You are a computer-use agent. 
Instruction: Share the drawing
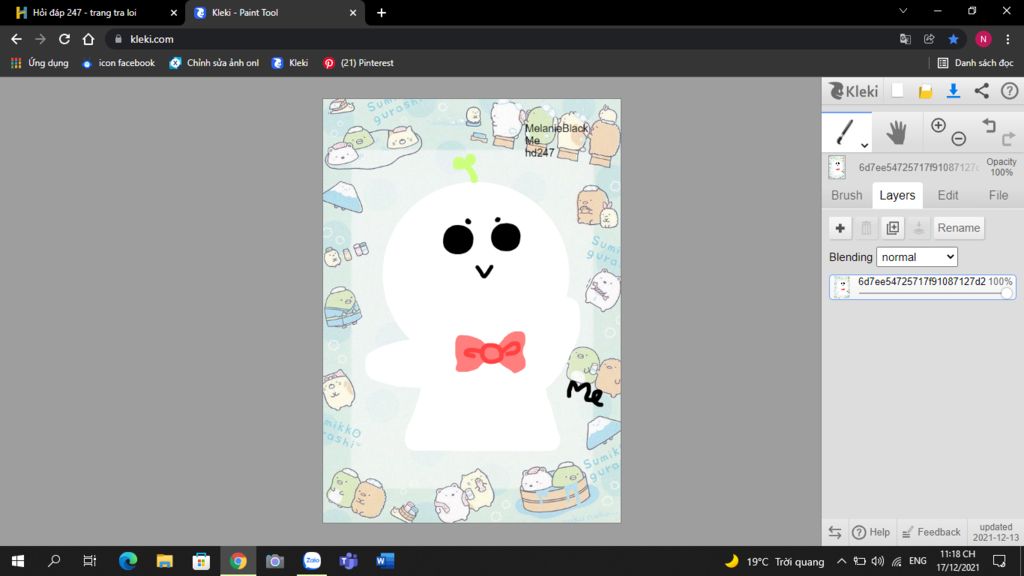(x=982, y=91)
